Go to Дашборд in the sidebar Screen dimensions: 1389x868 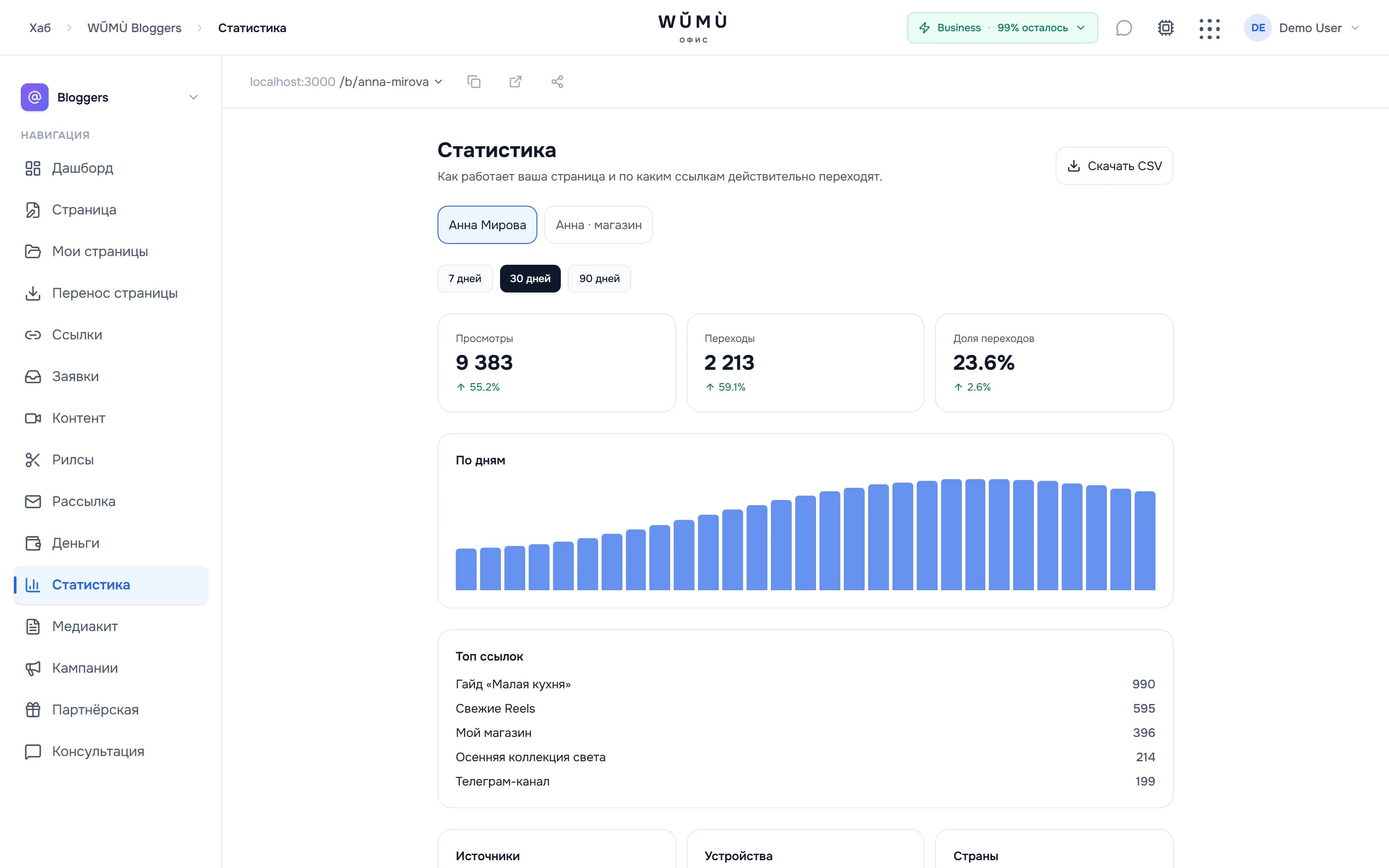point(110,168)
